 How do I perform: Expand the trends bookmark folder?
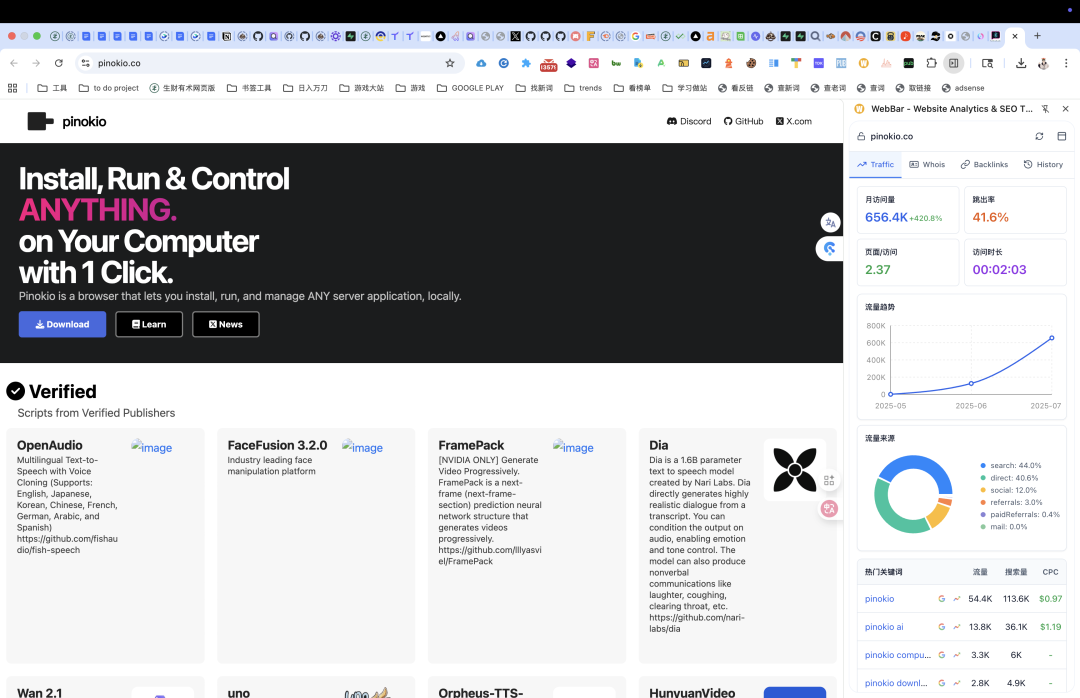click(583, 88)
